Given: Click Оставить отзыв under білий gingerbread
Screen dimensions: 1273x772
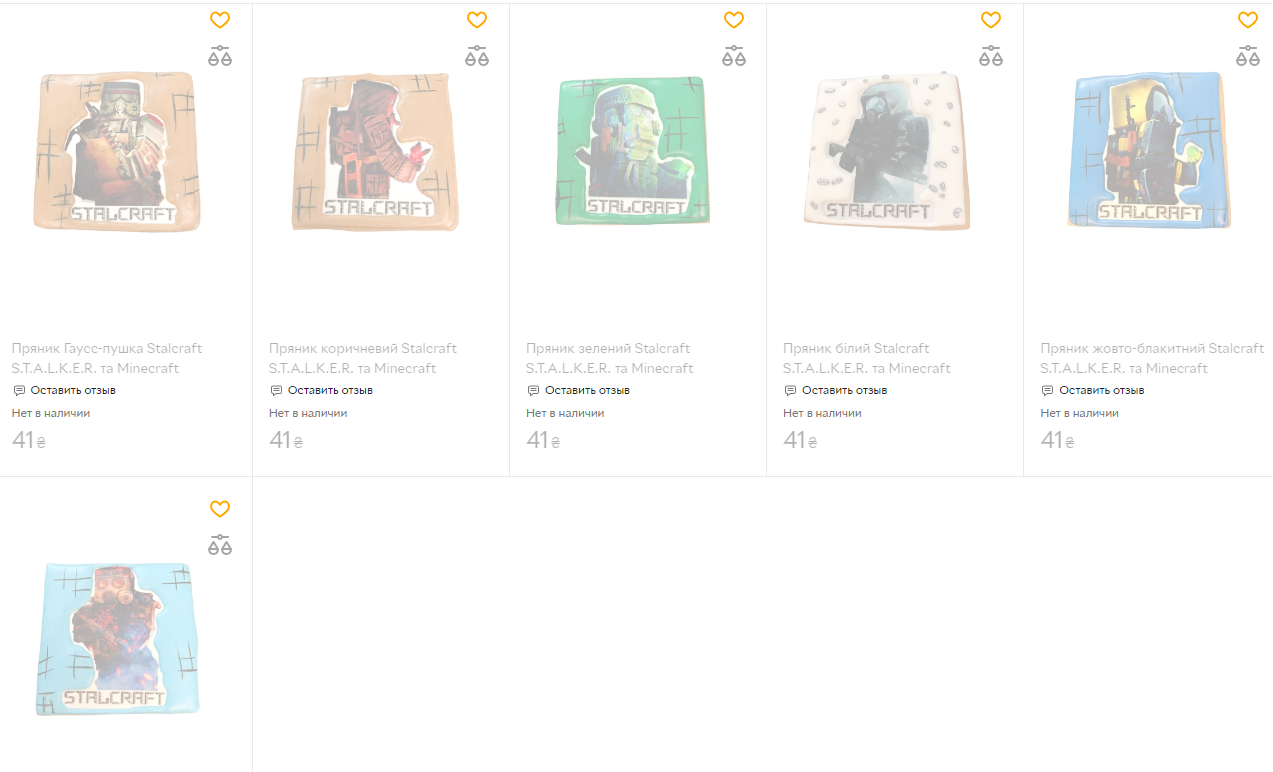Looking at the screenshot, I should coord(835,390).
